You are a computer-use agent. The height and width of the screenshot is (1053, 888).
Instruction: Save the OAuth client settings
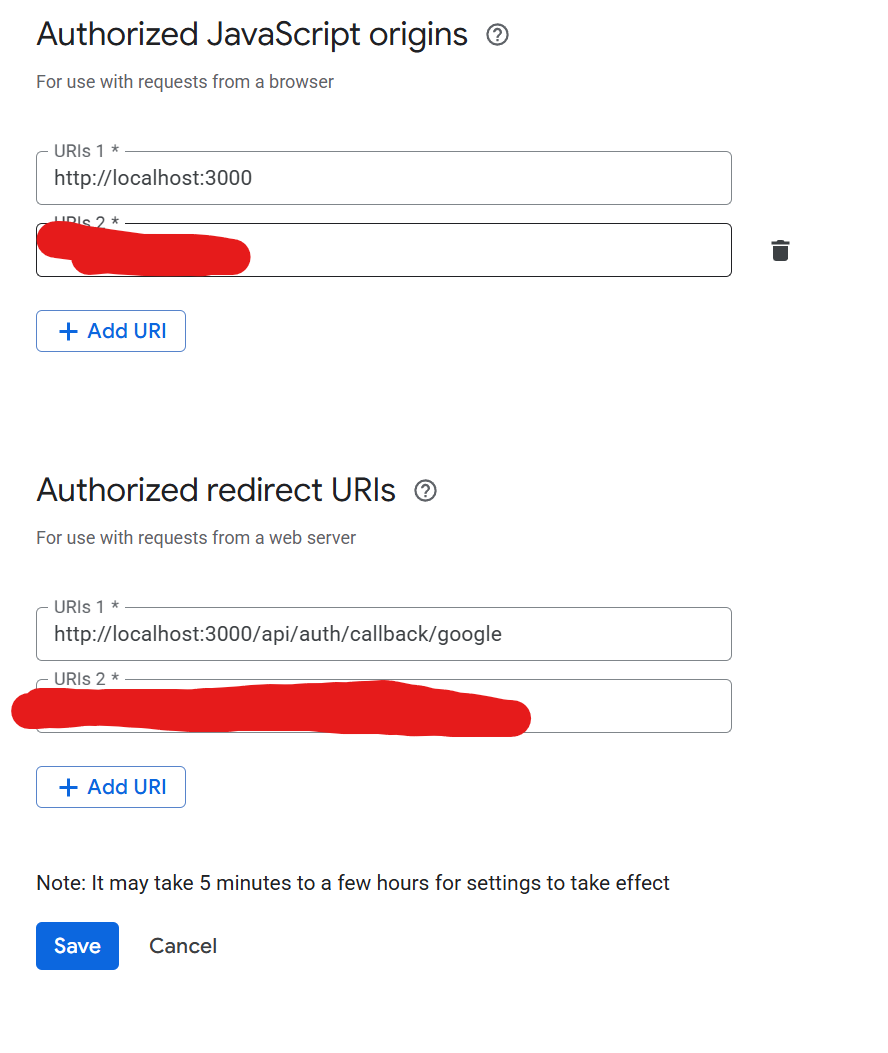click(77, 946)
